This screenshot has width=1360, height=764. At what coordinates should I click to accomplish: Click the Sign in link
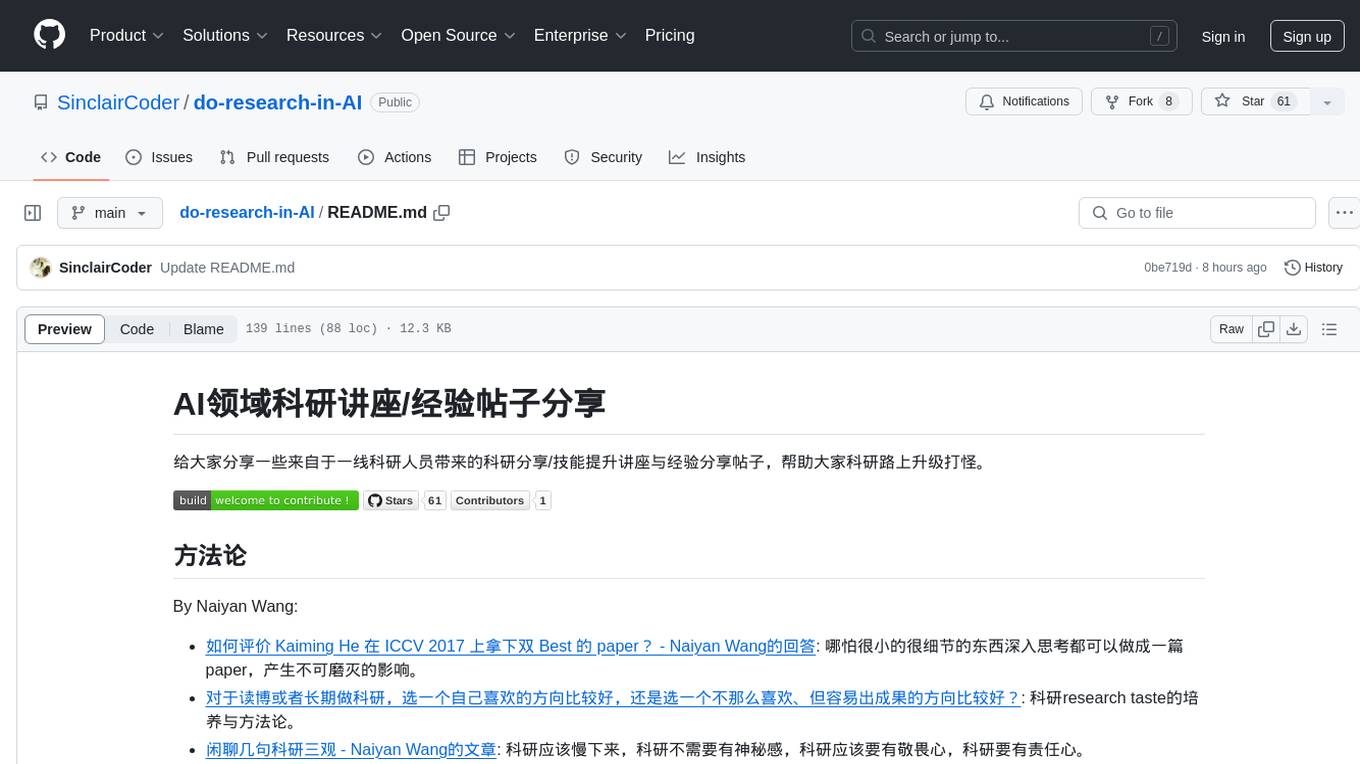coord(1223,36)
